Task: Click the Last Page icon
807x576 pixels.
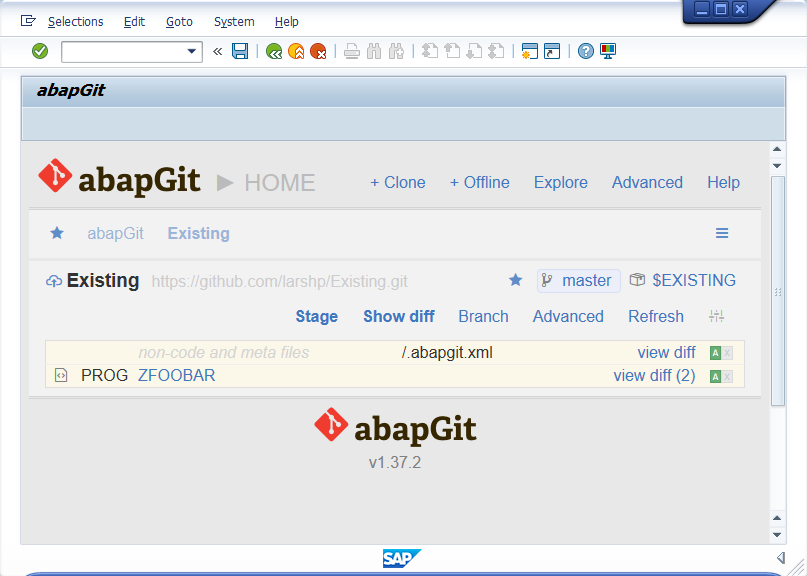Action: [496, 51]
